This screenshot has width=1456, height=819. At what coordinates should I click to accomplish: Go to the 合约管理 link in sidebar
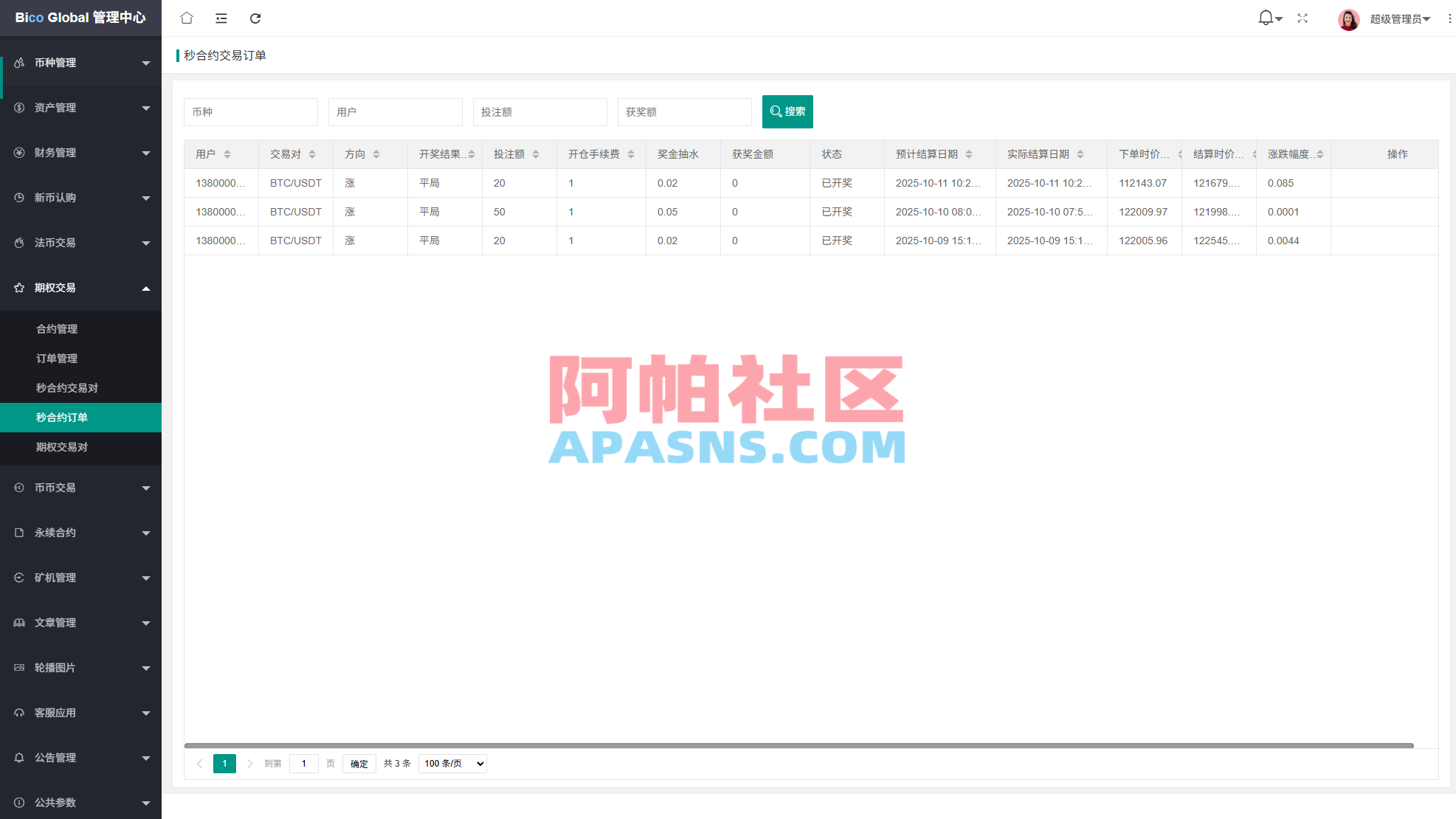click(57, 328)
